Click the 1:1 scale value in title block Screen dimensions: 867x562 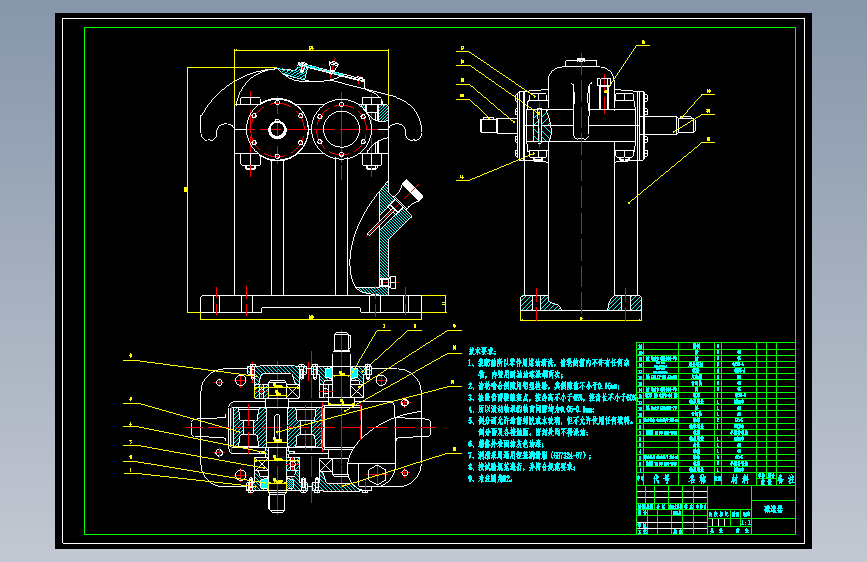tap(745, 522)
